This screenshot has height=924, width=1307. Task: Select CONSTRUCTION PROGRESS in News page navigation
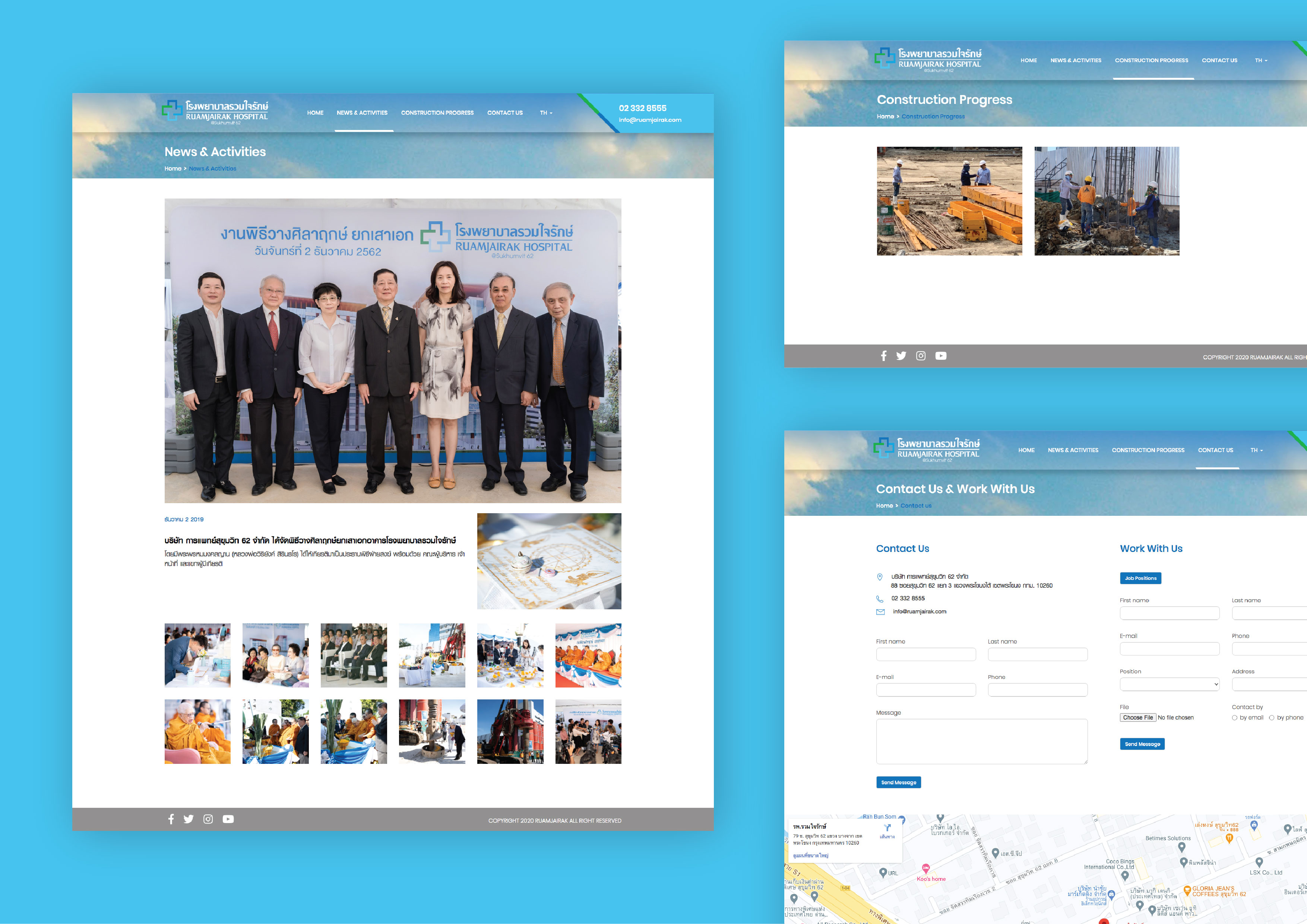click(x=437, y=112)
